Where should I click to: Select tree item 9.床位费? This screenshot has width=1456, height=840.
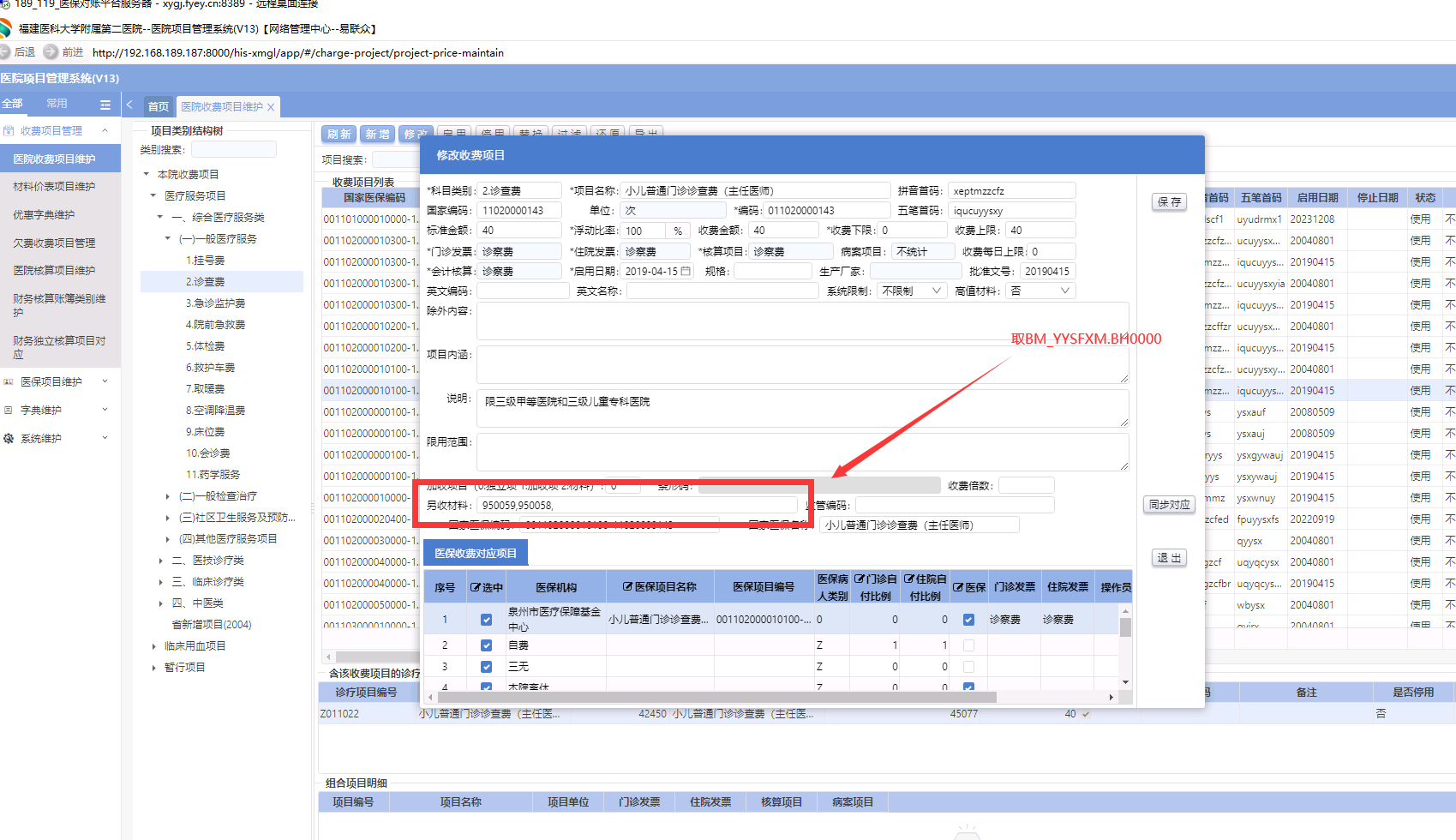tap(206, 432)
